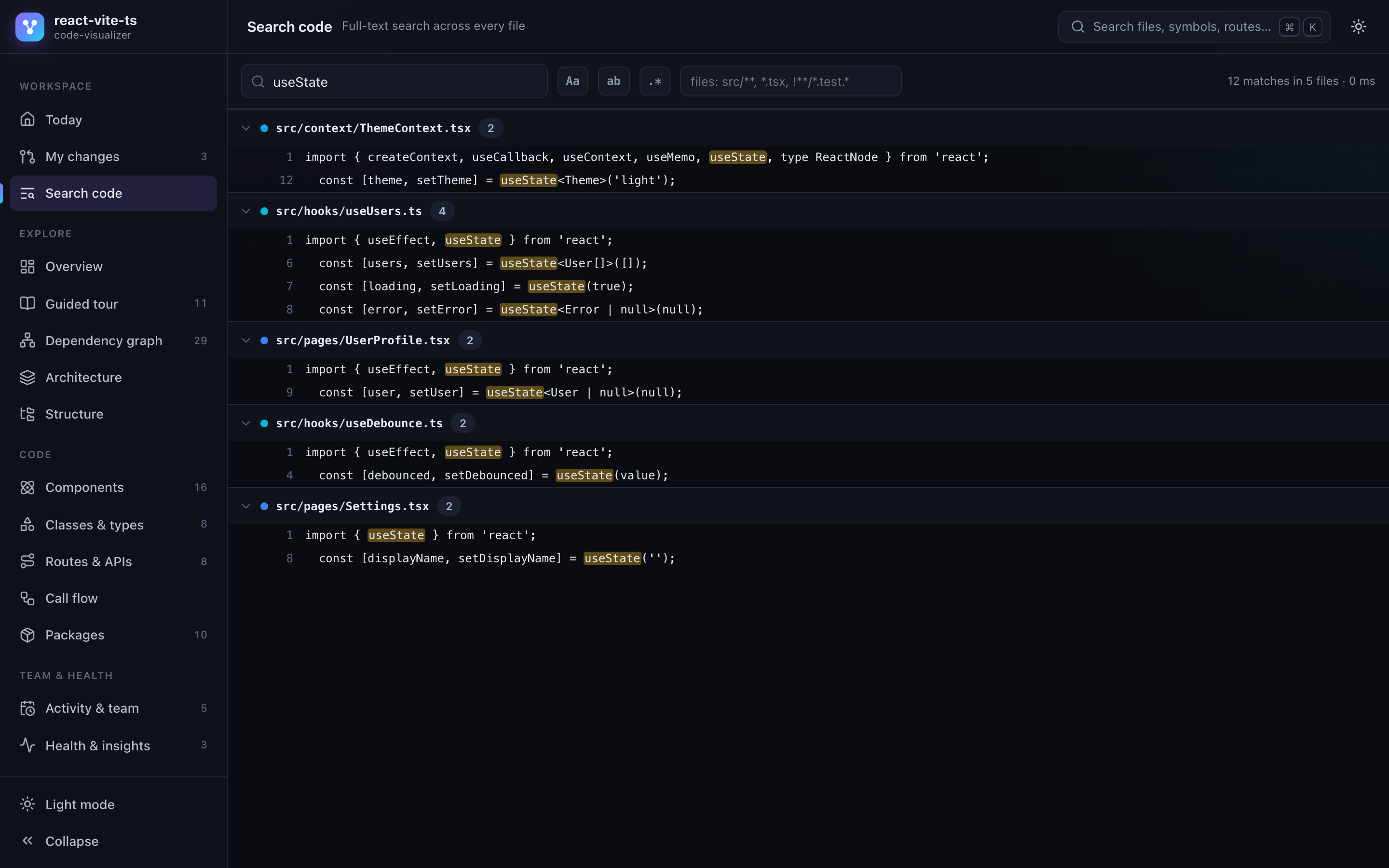This screenshot has width=1389, height=868.
Task: Open global Search files, symbols, routes box
Action: (x=1194, y=27)
